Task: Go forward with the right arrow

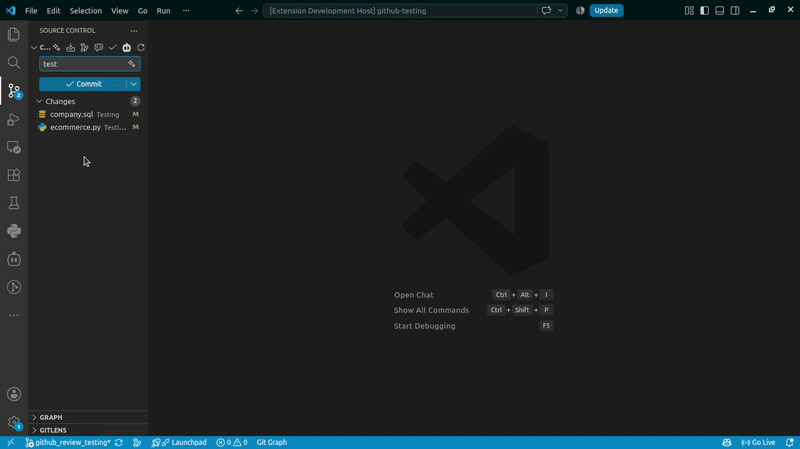Action: click(254, 11)
